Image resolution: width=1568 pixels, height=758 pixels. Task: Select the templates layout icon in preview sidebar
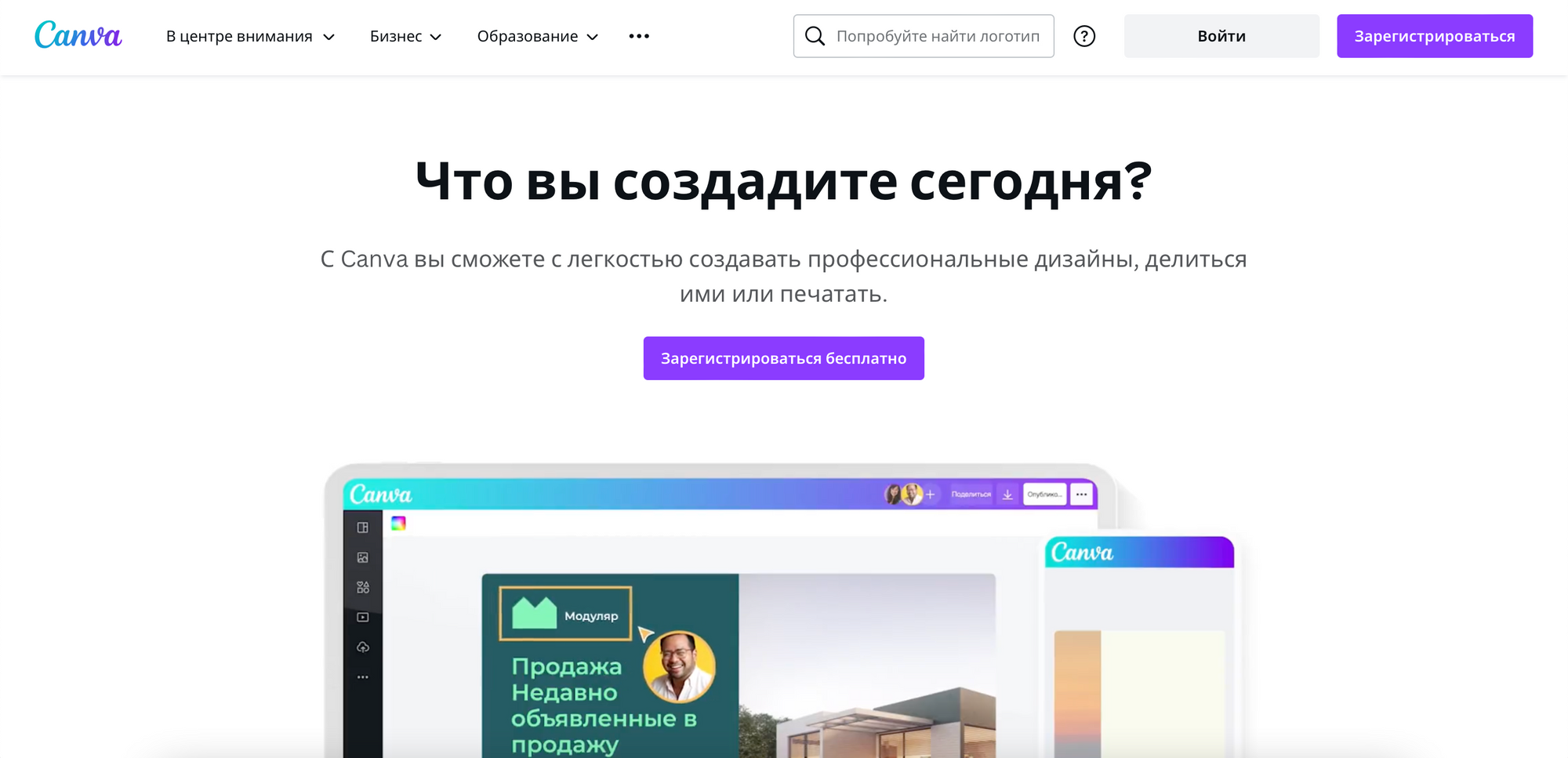click(363, 528)
